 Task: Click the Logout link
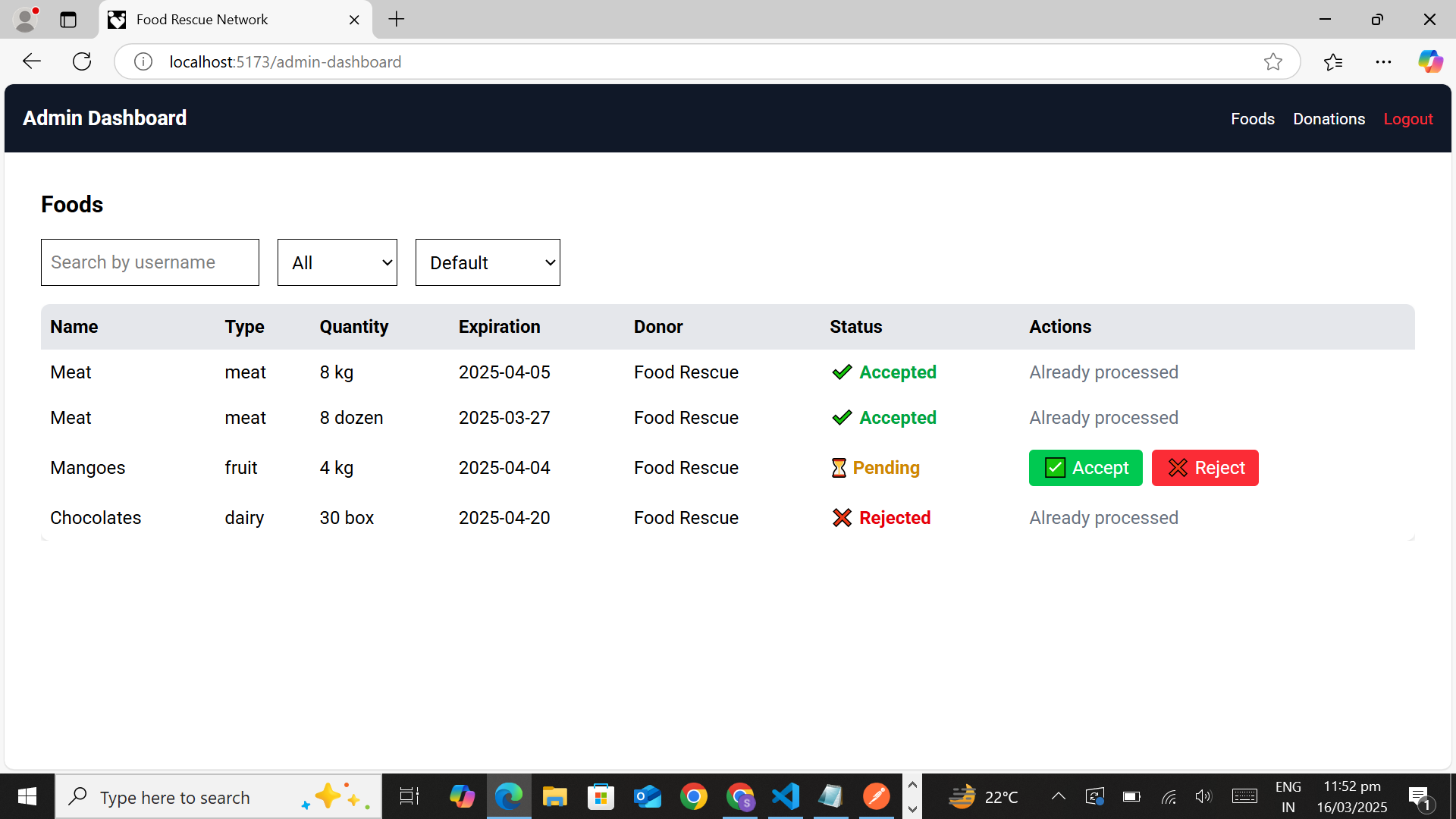[x=1407, y=119]
